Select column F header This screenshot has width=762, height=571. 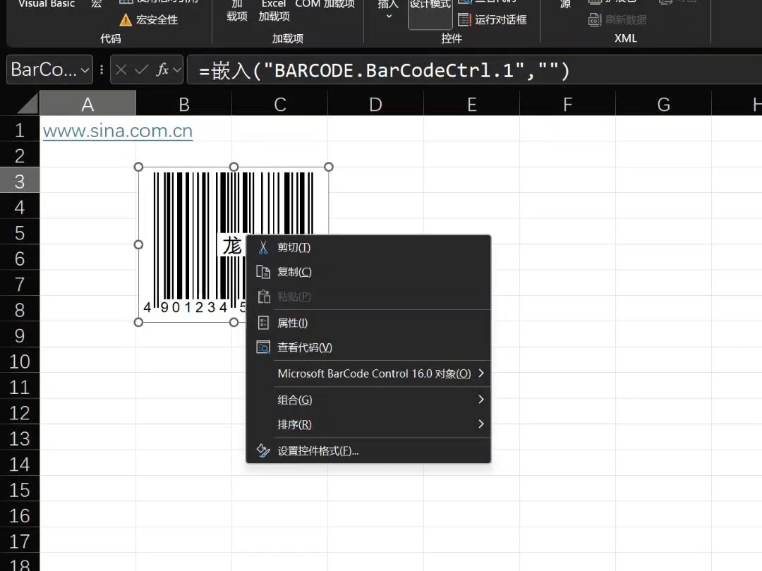pyautogui.click(x=567, y=104)
